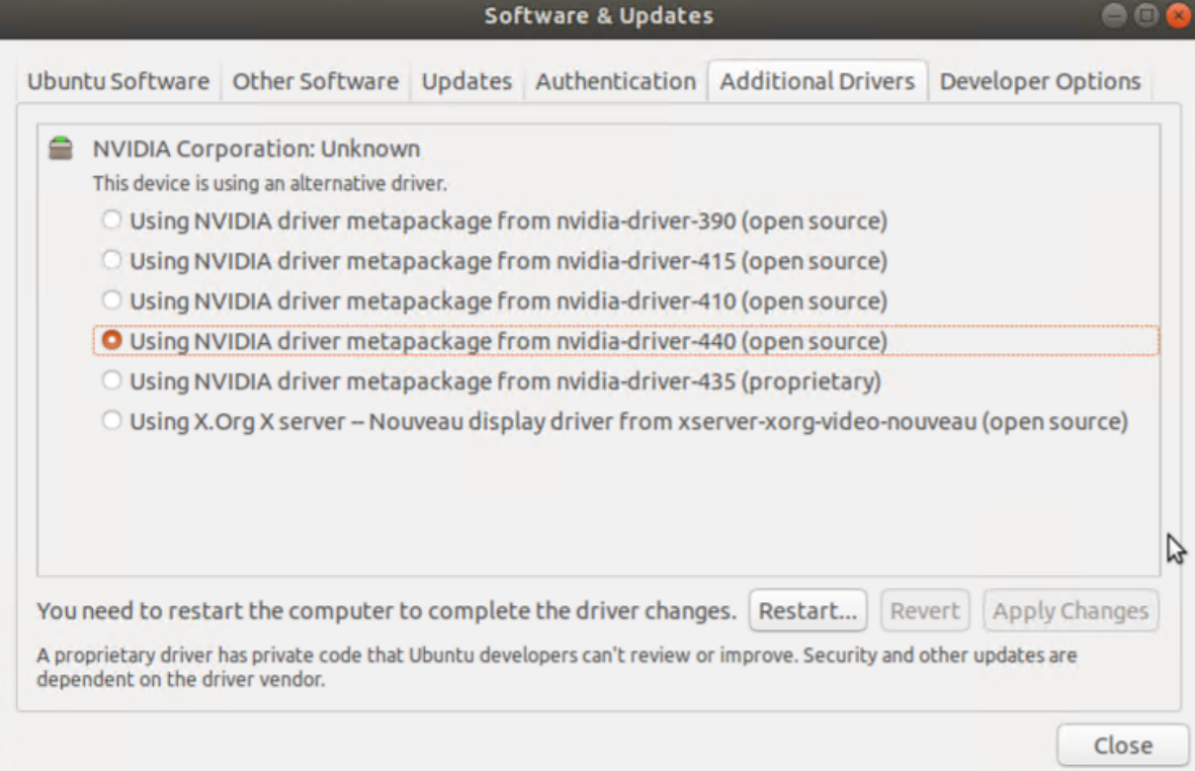Click Apply Changes button
This screenshot has width=1195, height=771.
1070,610
